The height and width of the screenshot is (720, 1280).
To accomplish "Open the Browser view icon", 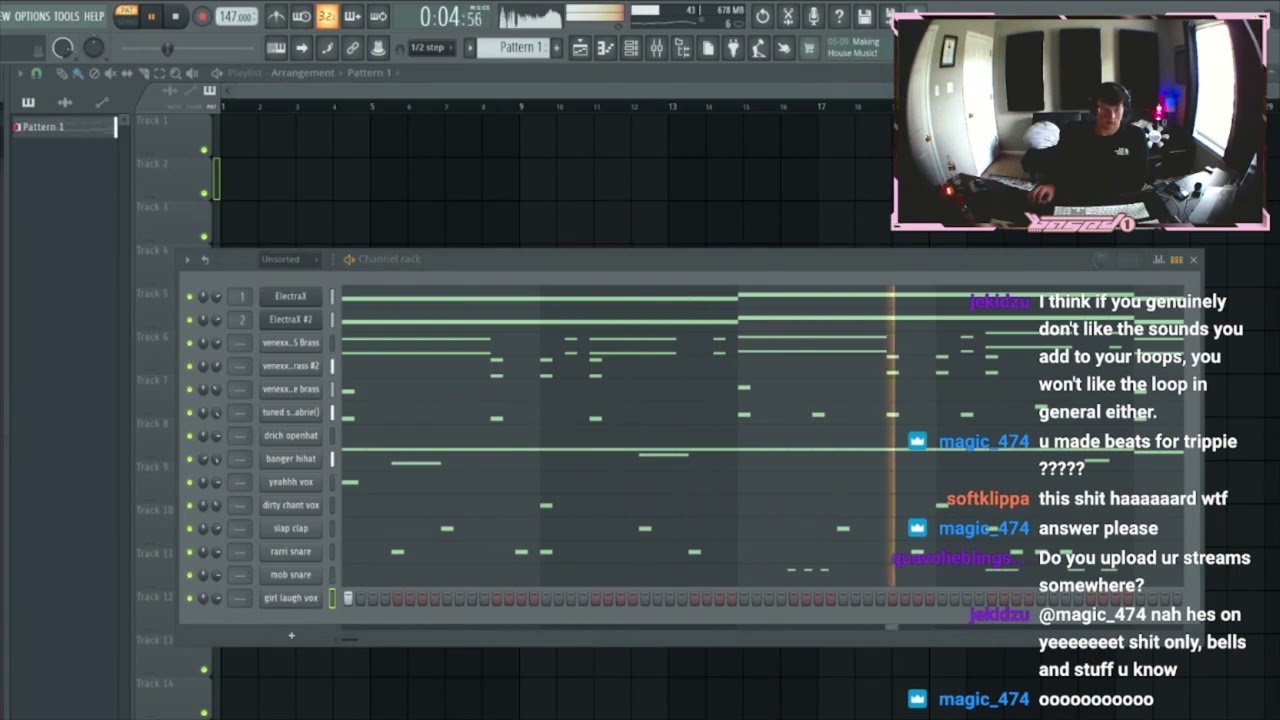I will pos(682,48).
